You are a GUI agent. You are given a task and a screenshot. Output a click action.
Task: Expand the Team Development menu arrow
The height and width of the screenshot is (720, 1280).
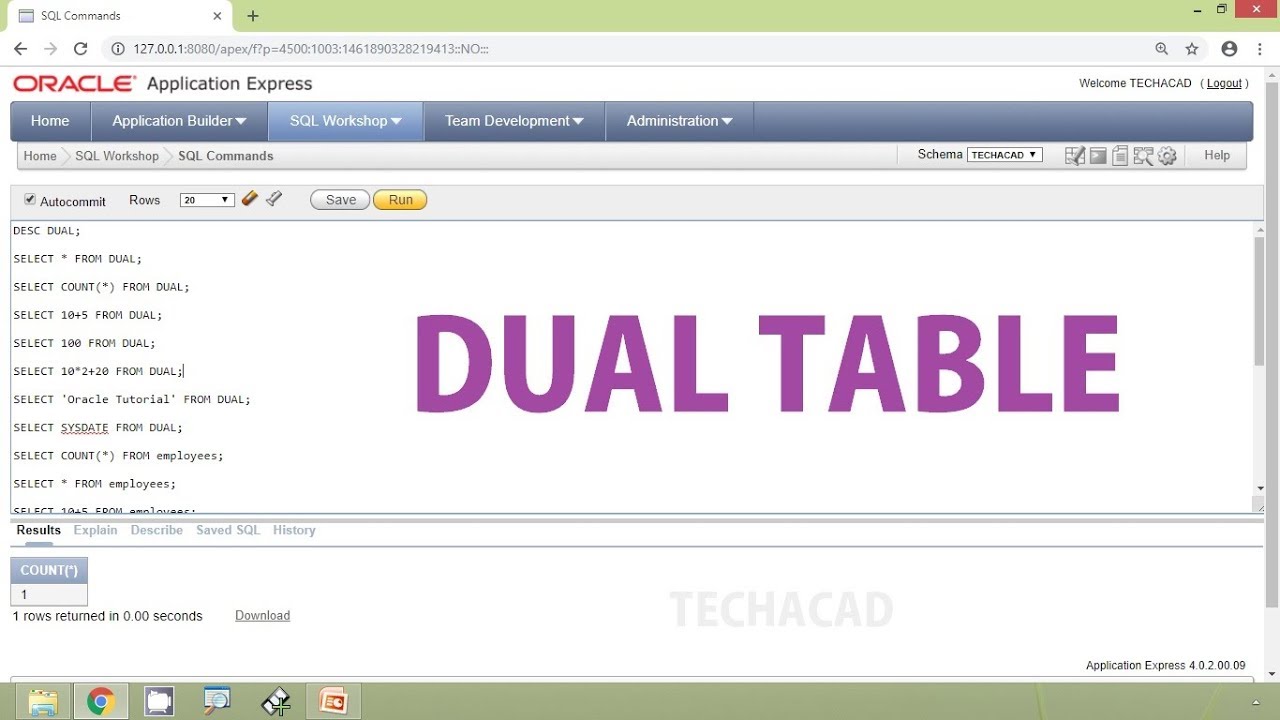pos(578,121)
